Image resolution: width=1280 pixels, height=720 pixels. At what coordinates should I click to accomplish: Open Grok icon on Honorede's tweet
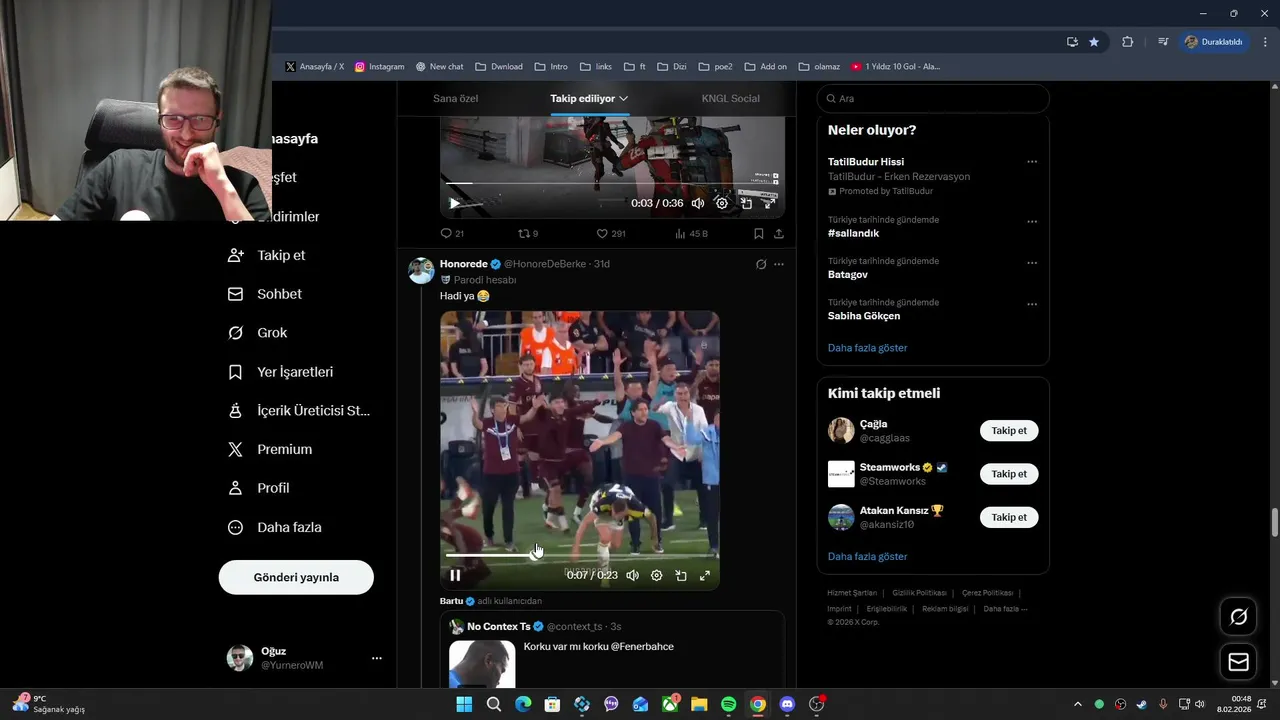(761, 264)
